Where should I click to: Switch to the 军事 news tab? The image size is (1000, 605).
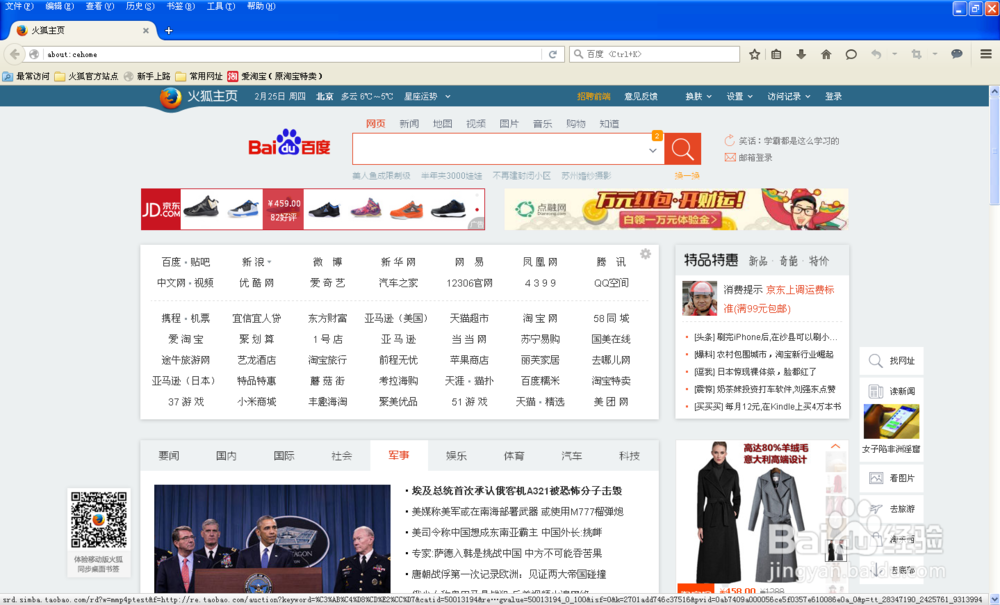(x=399, y=455)
